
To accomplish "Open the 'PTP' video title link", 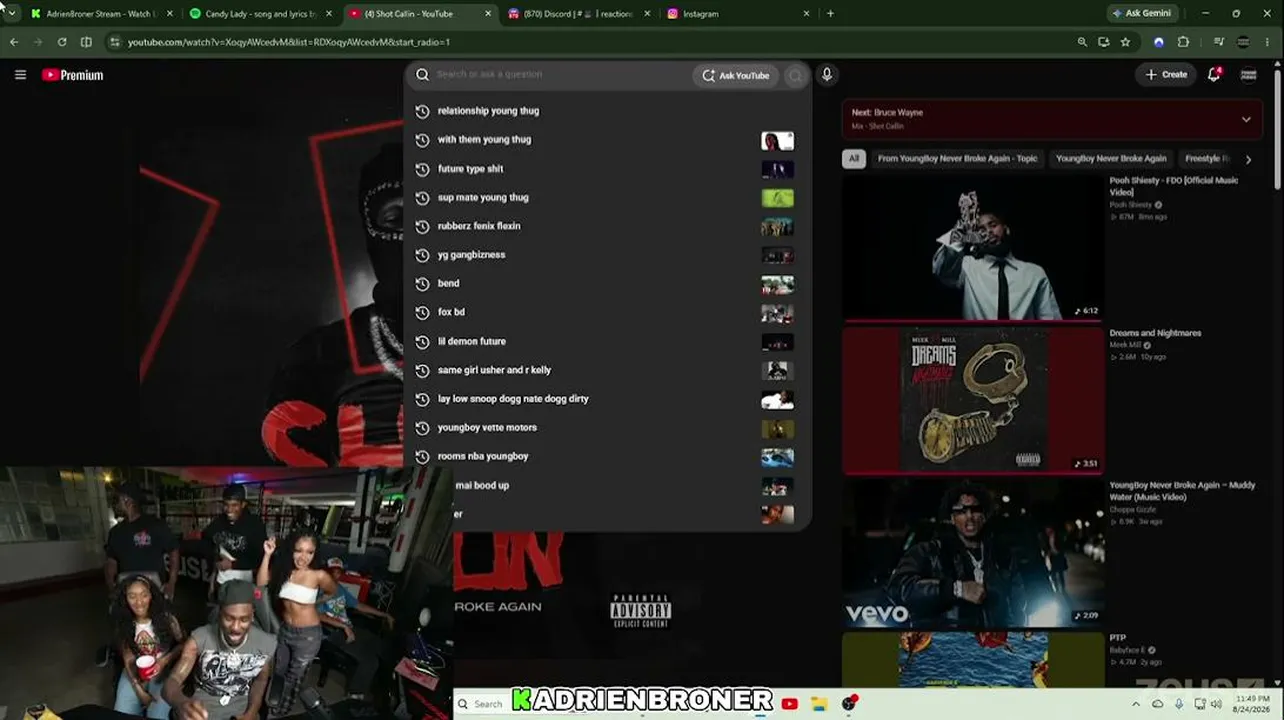I will (x=1118, y=638).
